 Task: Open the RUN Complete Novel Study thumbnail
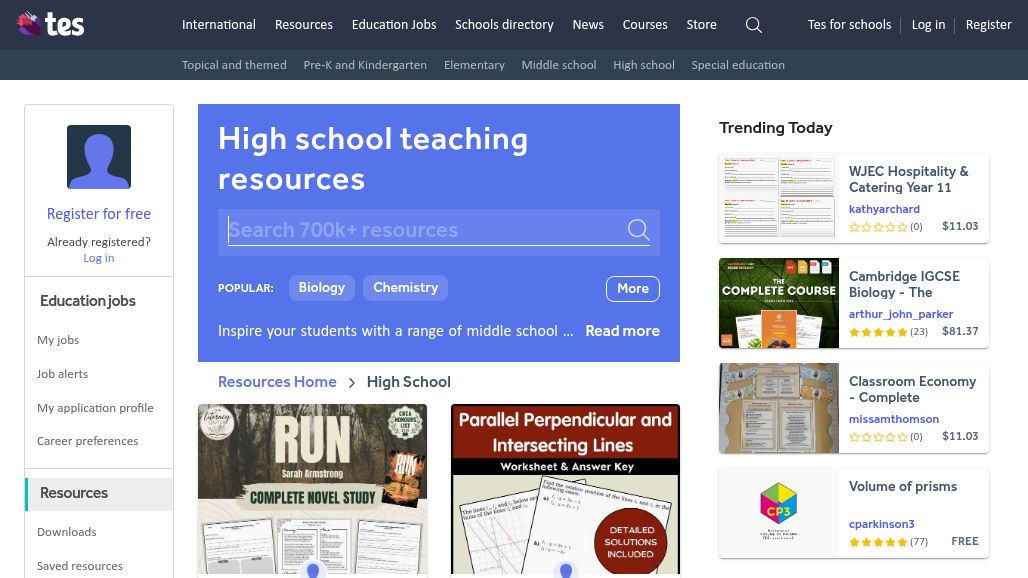313,490
